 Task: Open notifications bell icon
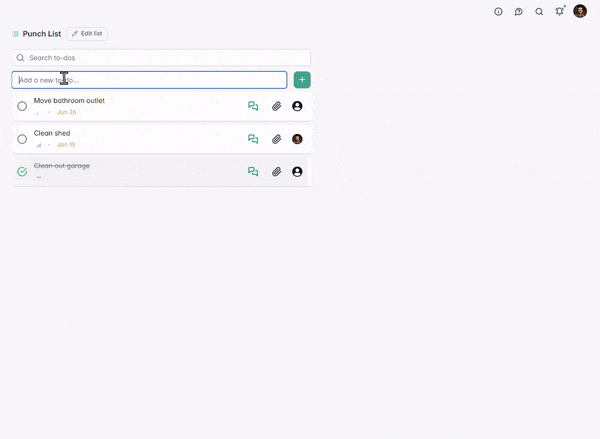coord(559,11)
